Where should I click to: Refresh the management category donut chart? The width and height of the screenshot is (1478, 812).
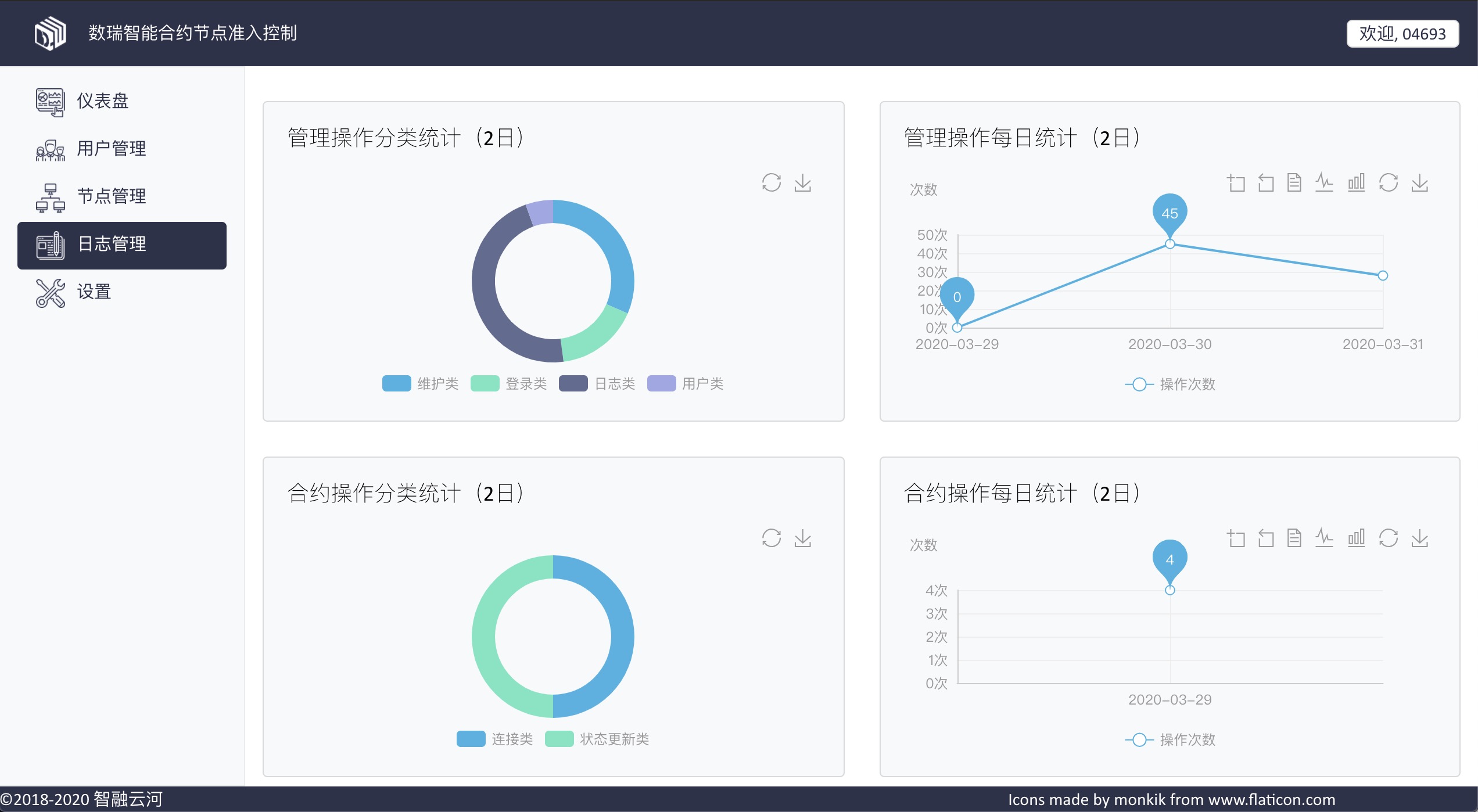coord(771,183)
